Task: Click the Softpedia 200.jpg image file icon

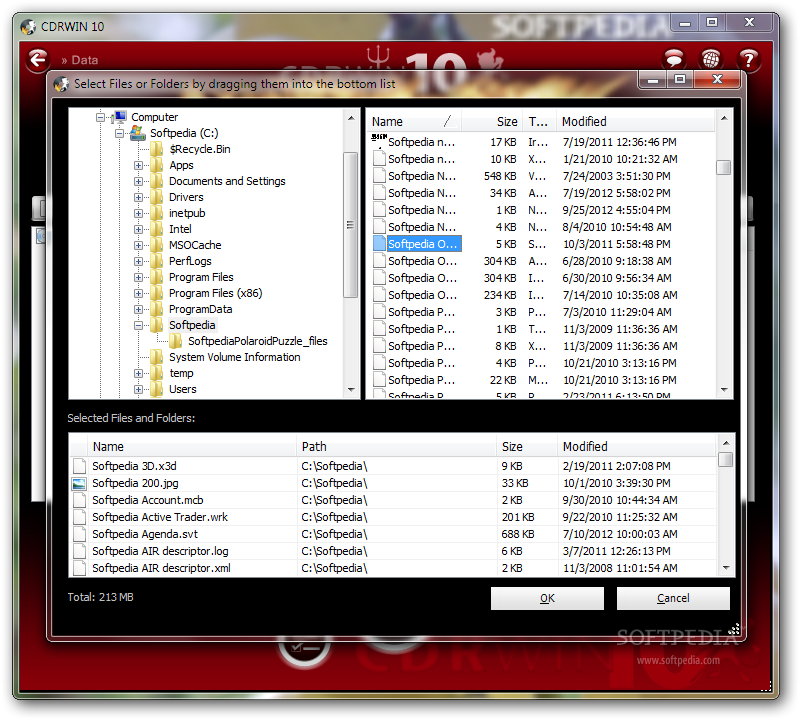Action: click(79, 483)
